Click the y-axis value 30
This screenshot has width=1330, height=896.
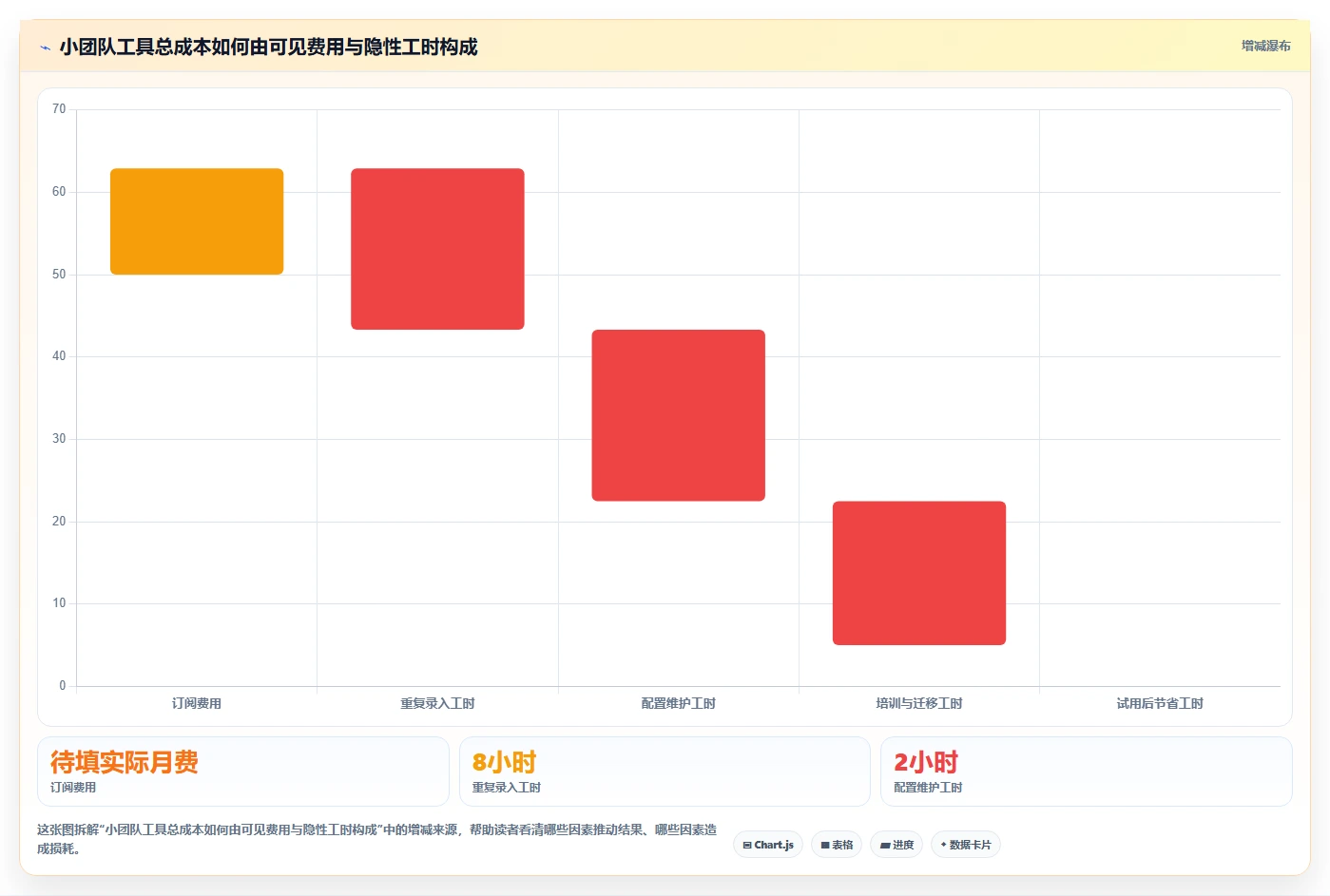point(59,439)
